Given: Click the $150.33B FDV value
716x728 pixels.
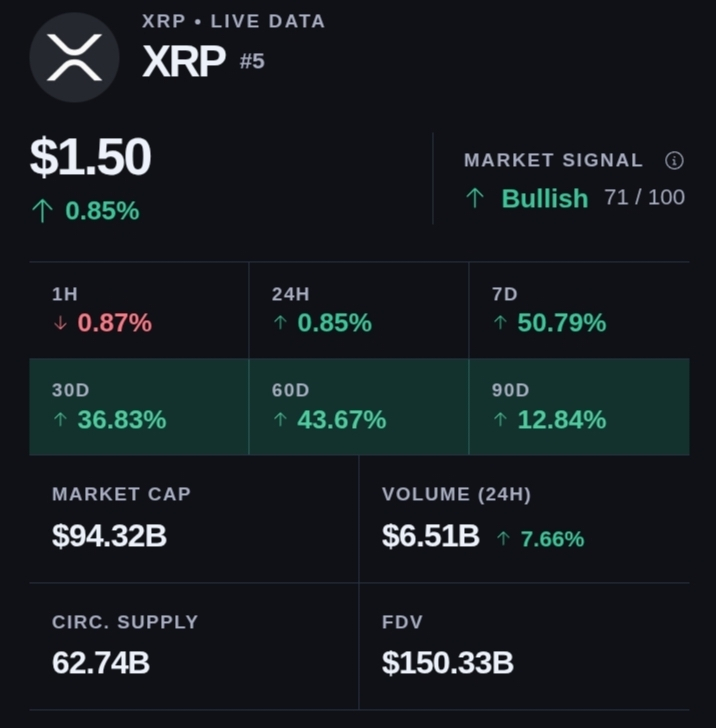Looking at the screenshot, I should click(x=448, y=663).
